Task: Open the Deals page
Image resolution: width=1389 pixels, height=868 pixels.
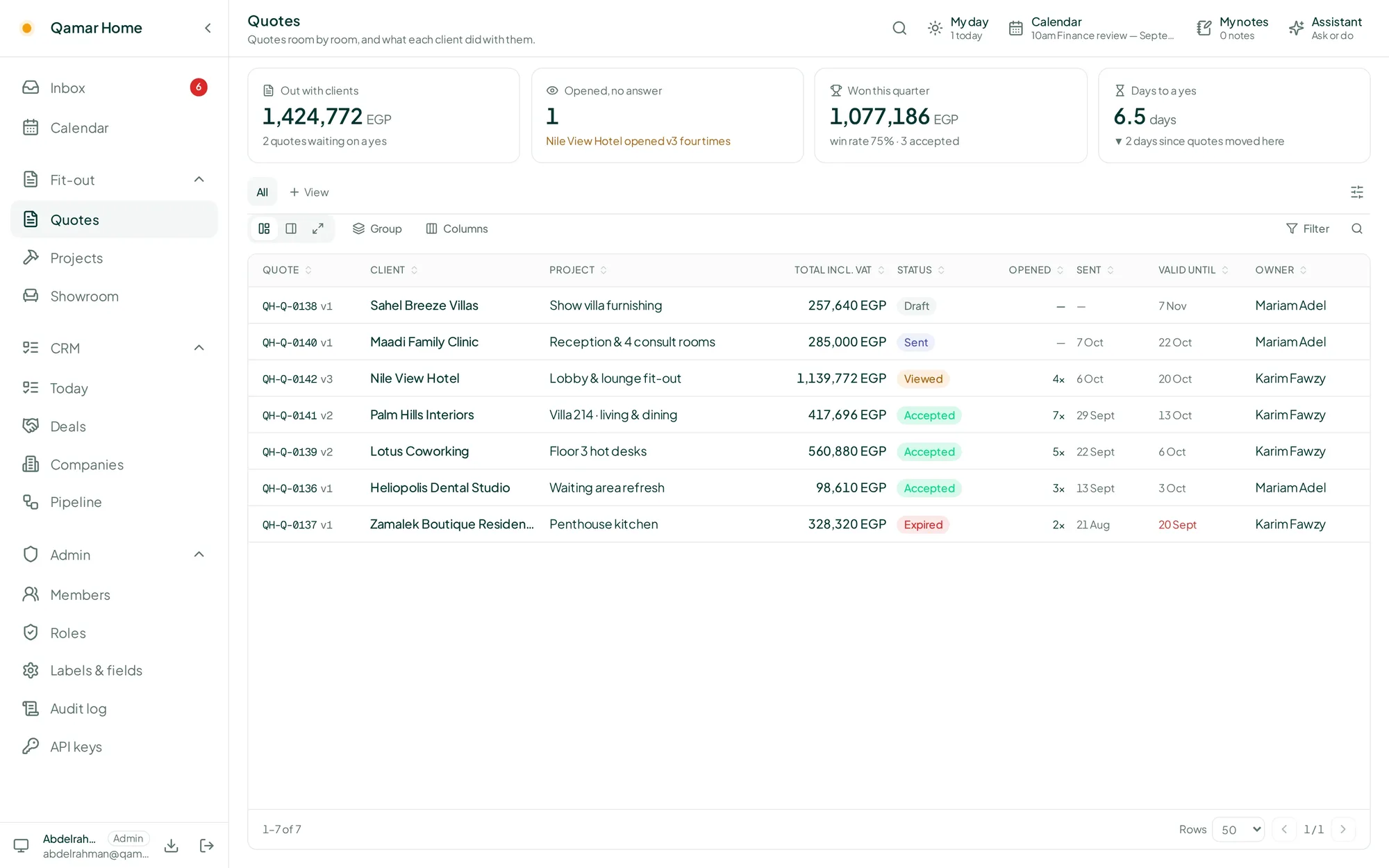Action: [114, 426]
